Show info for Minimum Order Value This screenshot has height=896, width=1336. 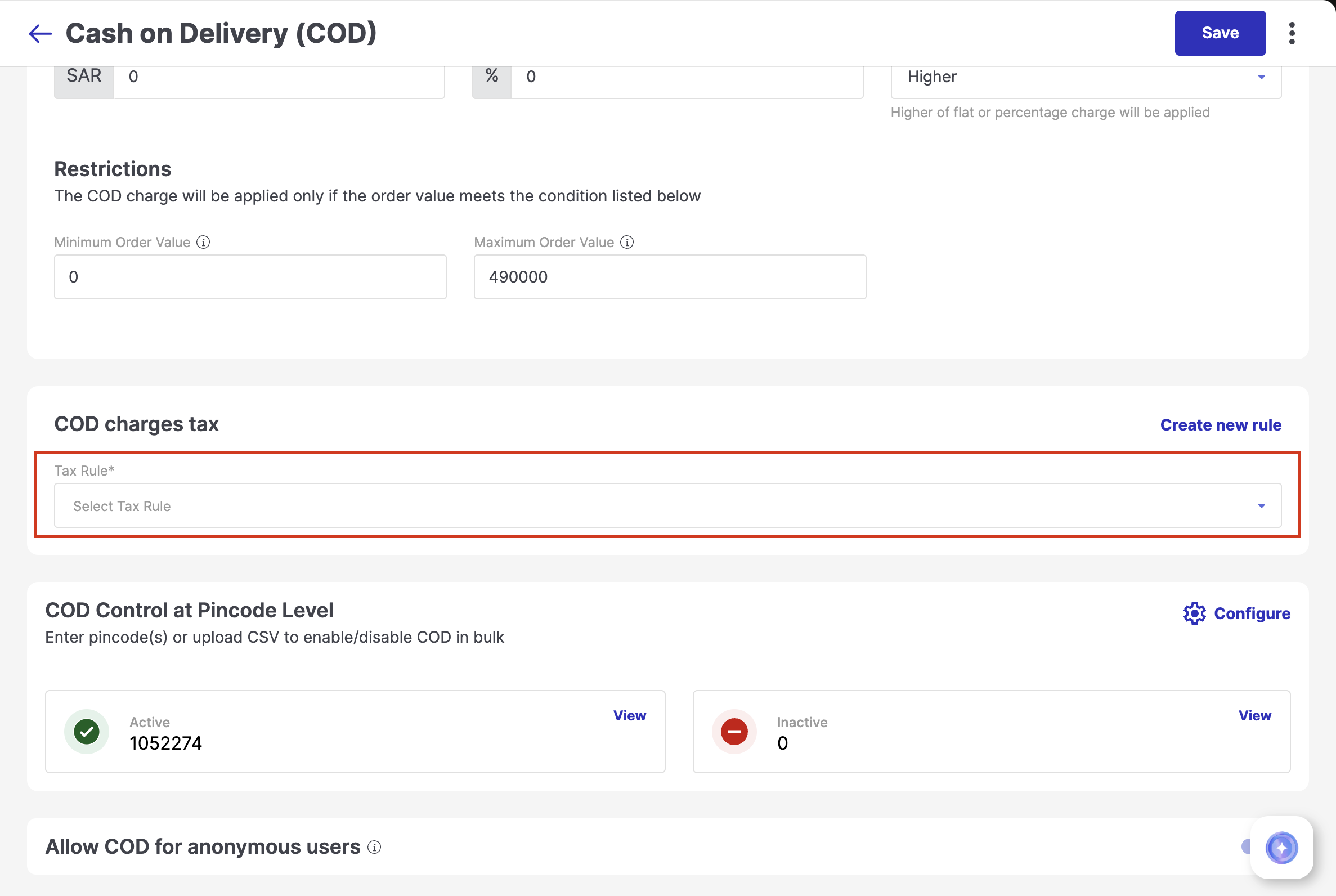click(203, 242)
